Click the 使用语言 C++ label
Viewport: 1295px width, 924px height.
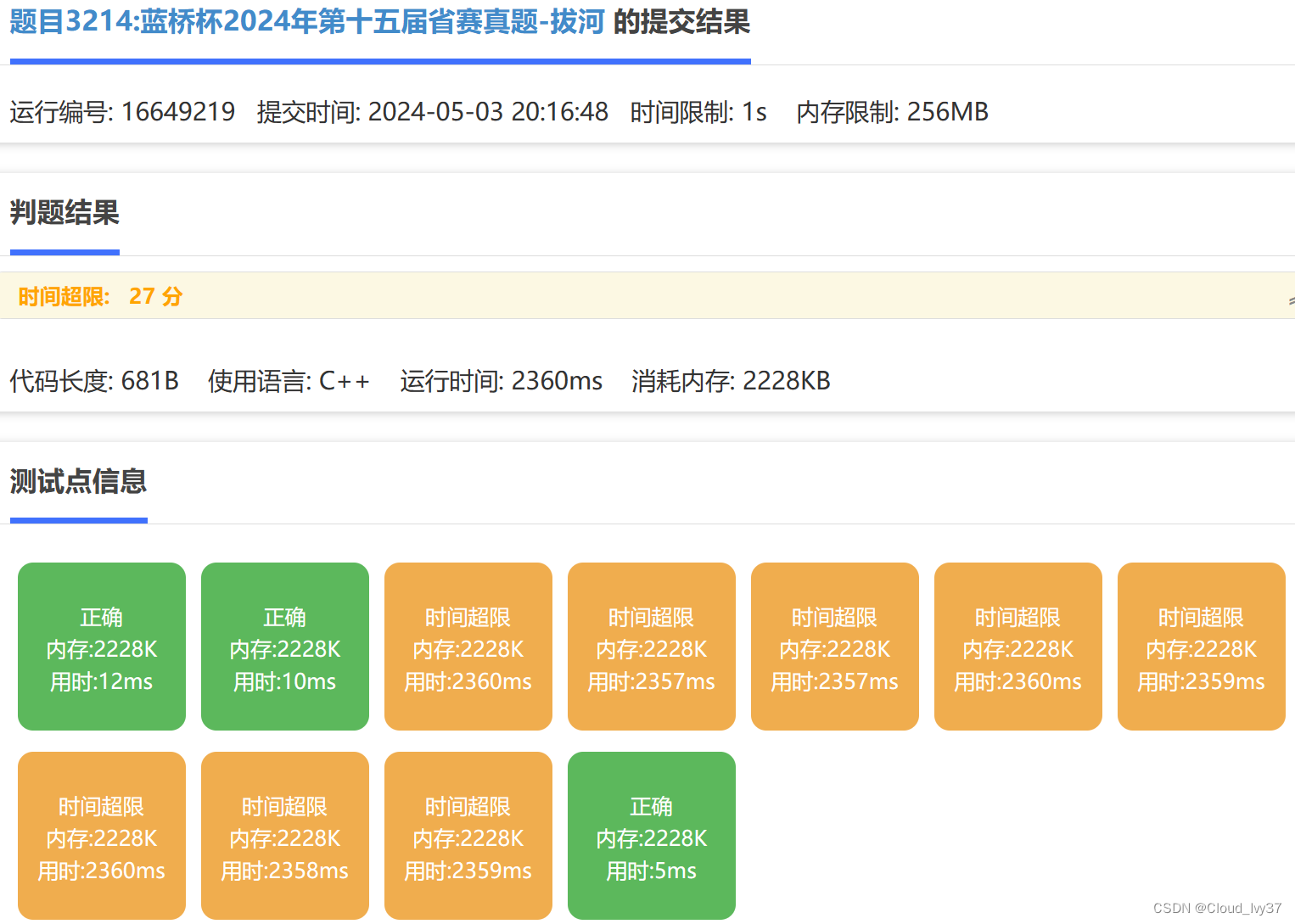289,381
